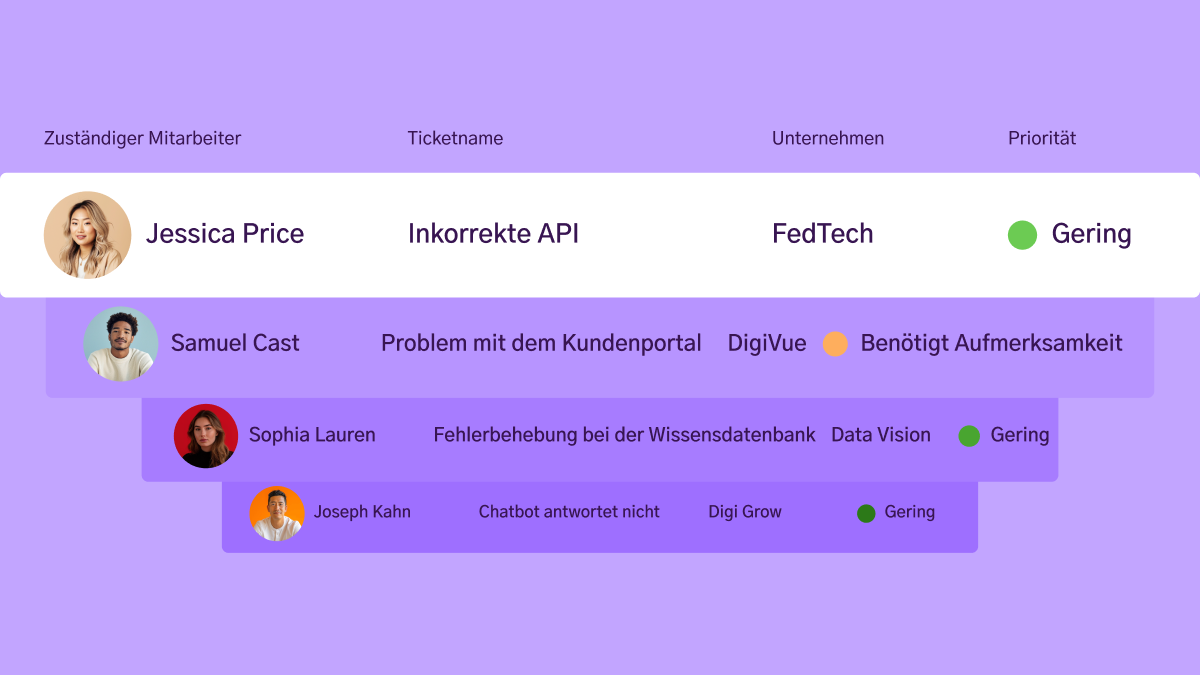Select Joseph Kahn's avatar image

pos(277,513)
